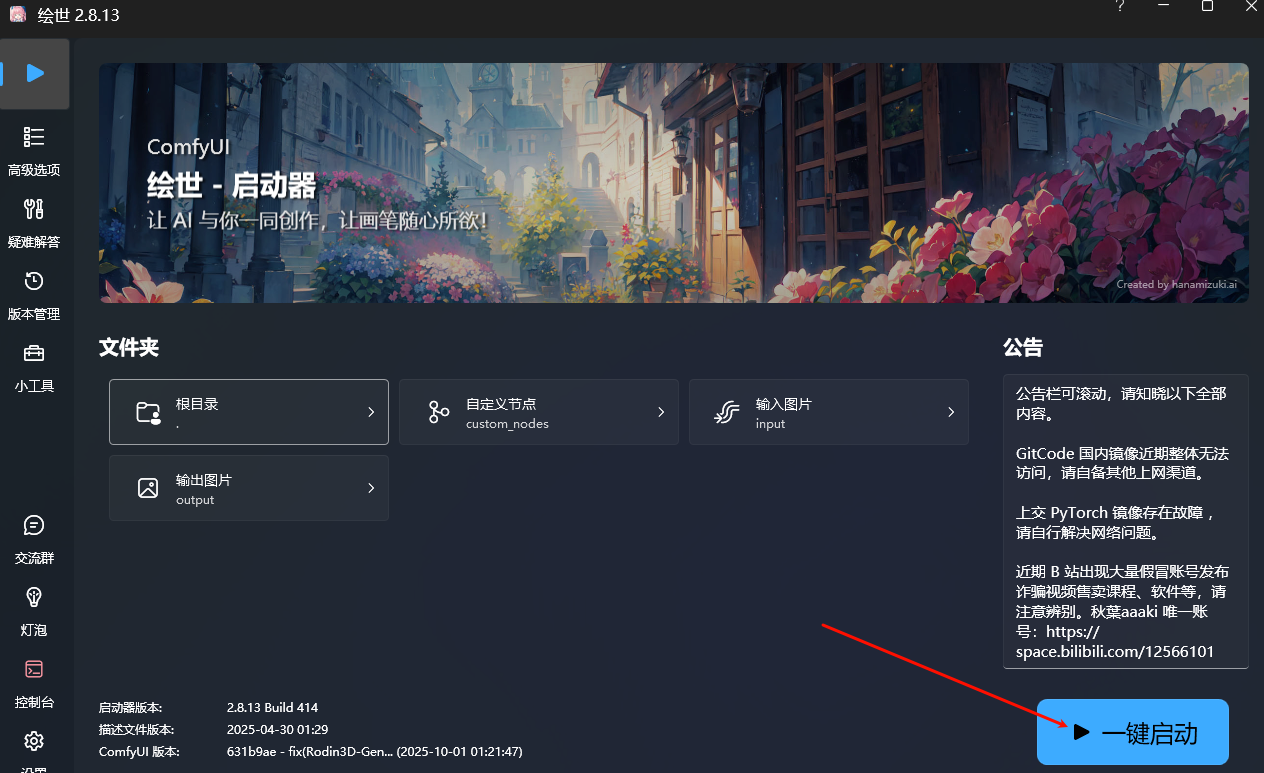The width and height of the screenshot is (1264, 773).
Task: Expand the 自定义节点 custom_nodes chevron
Action: point(660,412)
